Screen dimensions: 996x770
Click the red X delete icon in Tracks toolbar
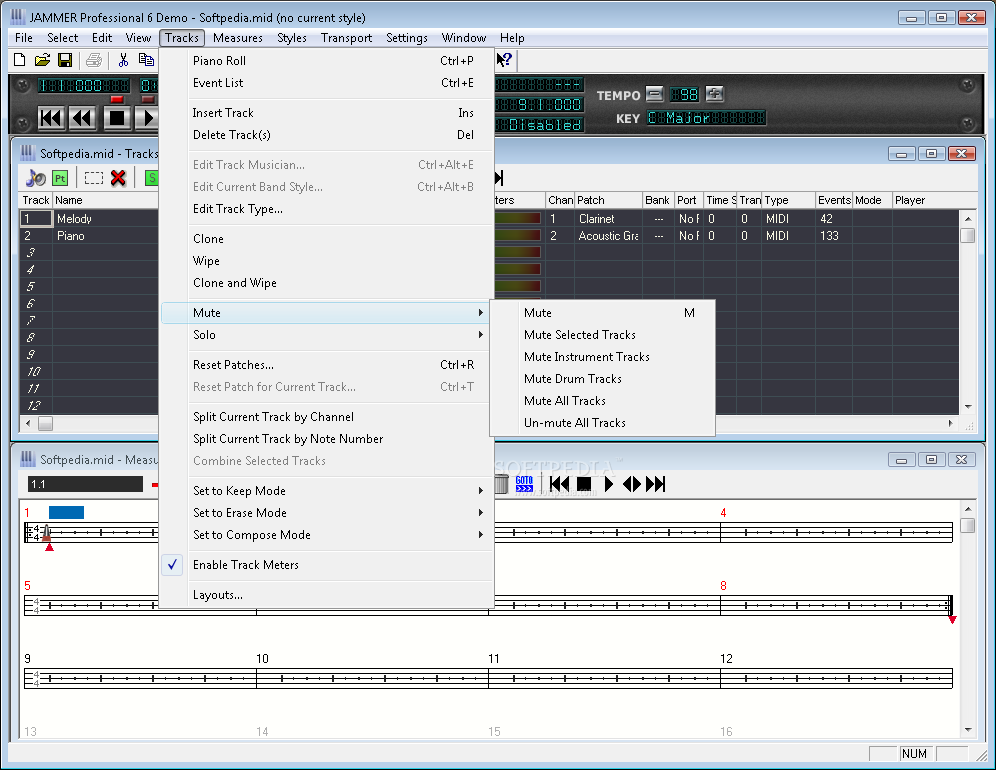118,178
